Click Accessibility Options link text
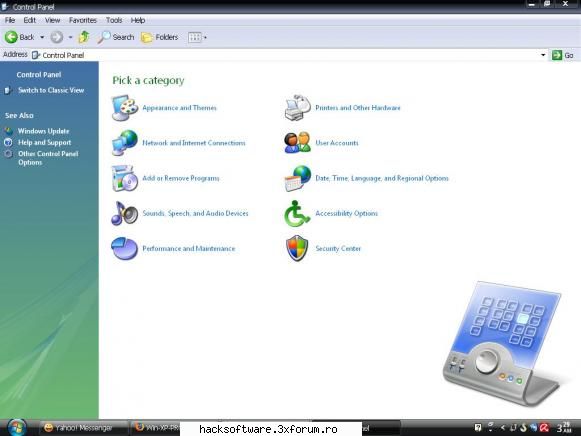The image size is (581, 436). pyautogui.click(x=346, y=213)
